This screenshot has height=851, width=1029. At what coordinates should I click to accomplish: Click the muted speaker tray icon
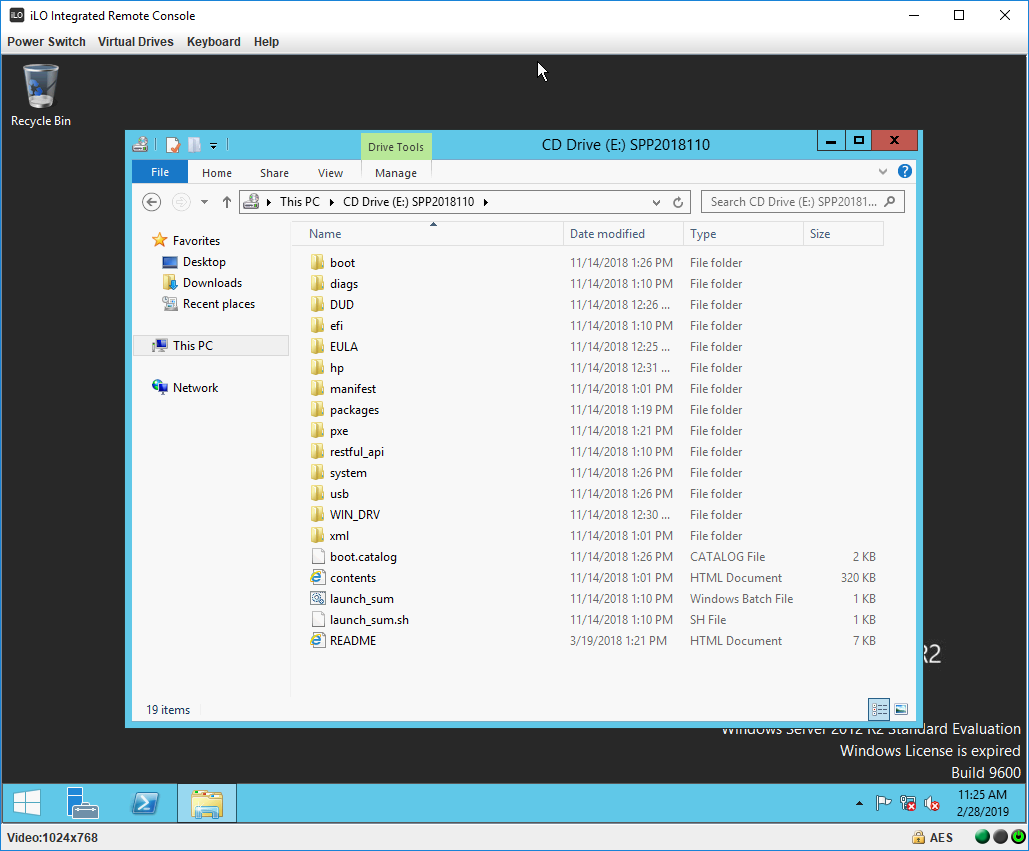pos(931,803)
